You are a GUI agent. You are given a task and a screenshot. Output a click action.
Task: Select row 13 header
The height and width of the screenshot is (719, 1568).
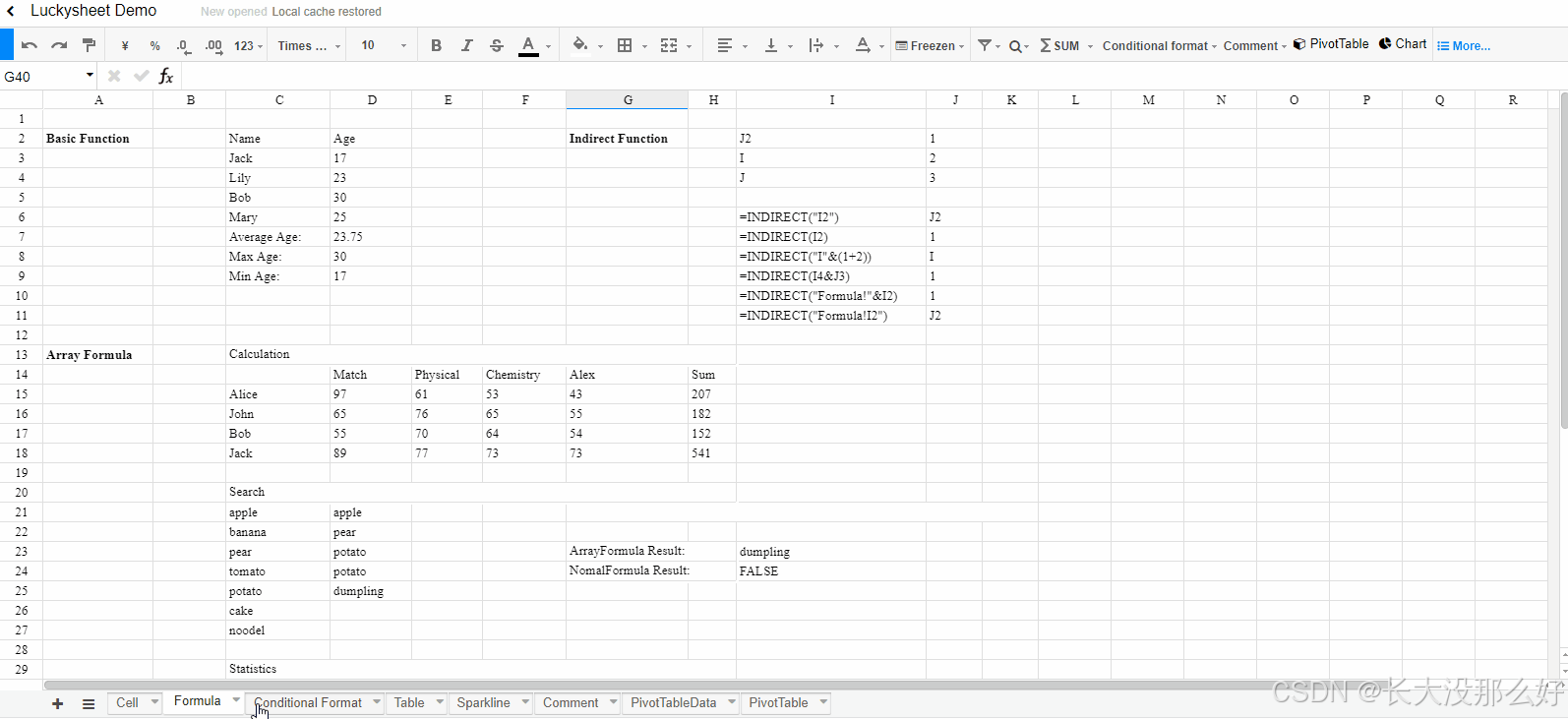[x=22, y=355]
